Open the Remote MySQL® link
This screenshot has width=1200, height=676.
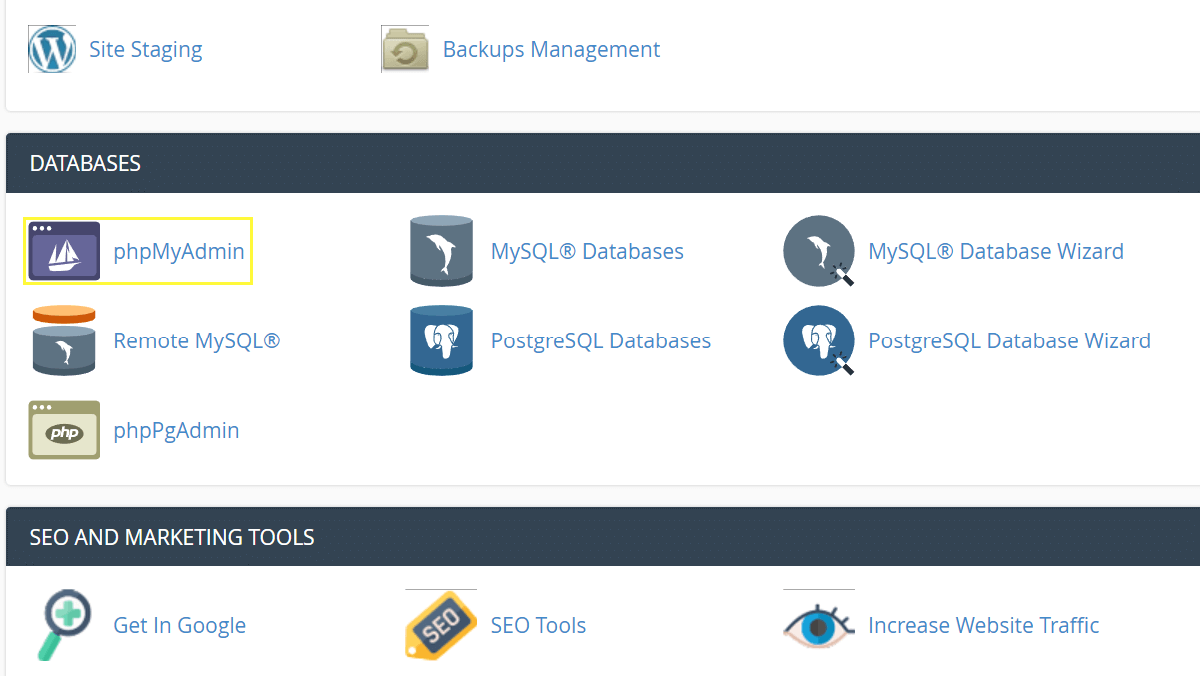(x=197, y=340)
